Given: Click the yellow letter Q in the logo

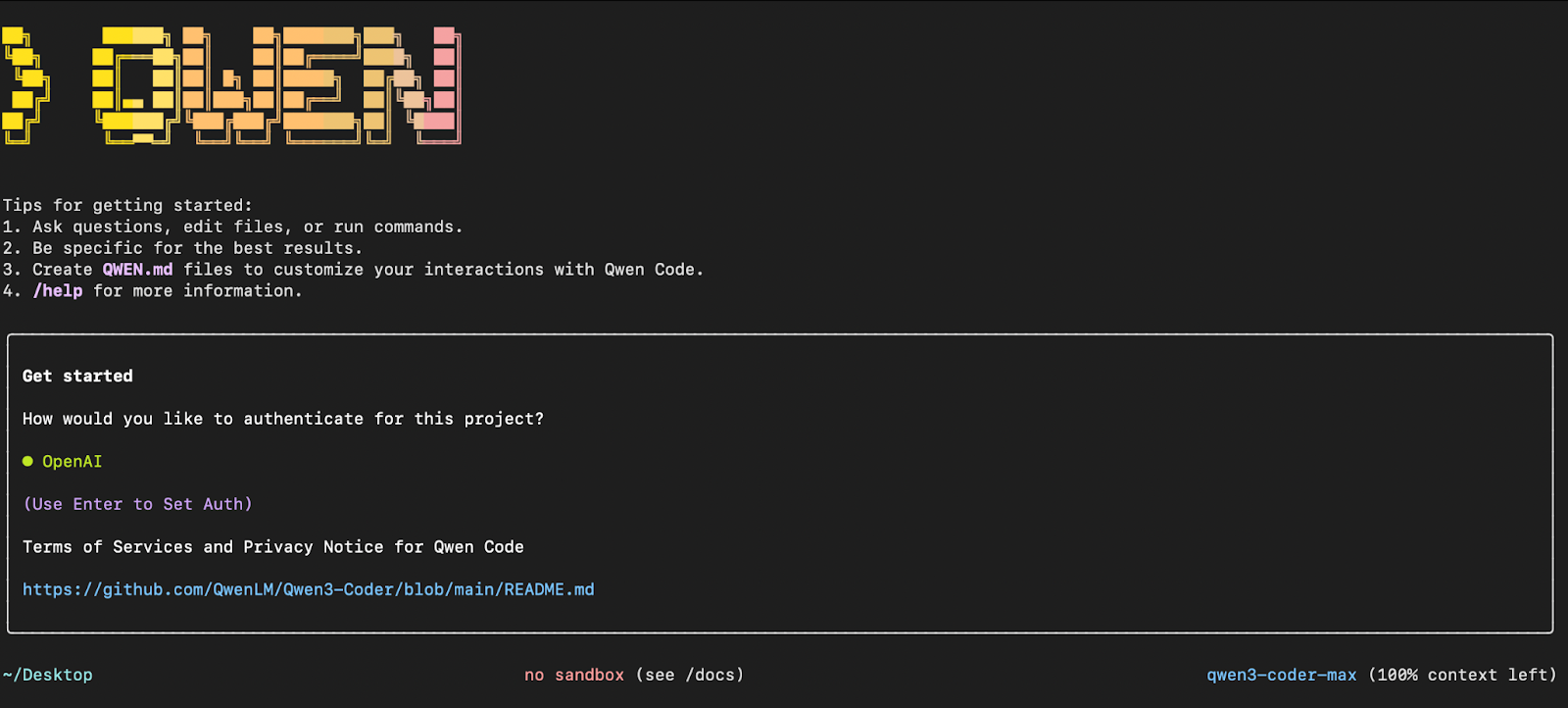Looking at the screenshot, I should pos(136,85).
